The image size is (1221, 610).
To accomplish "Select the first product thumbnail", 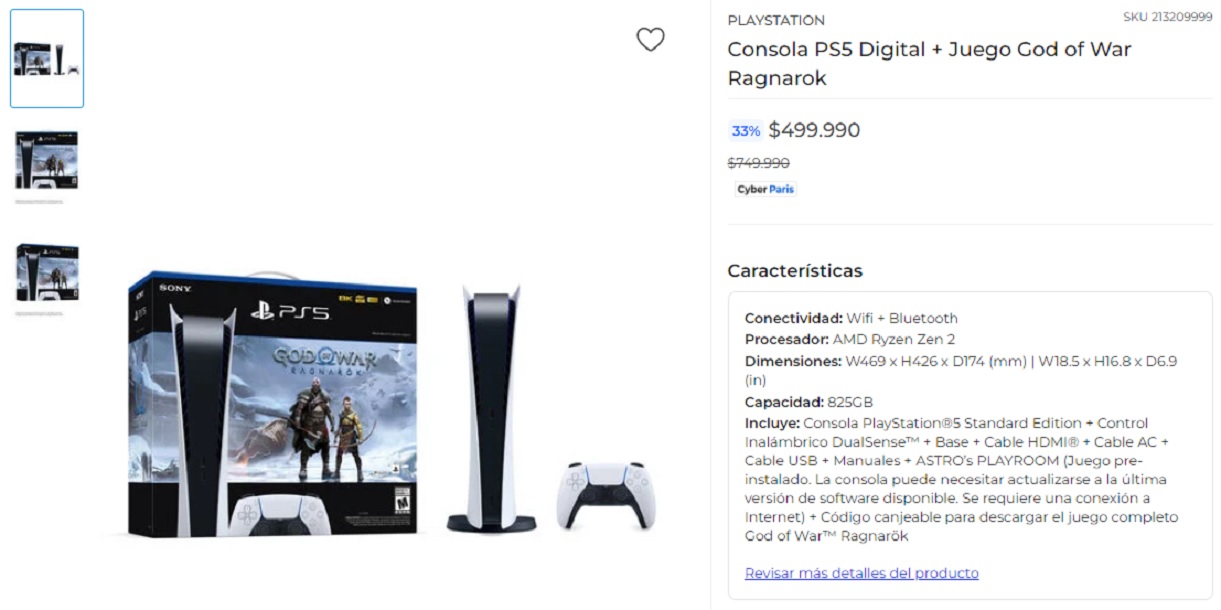I will point(47,58).
